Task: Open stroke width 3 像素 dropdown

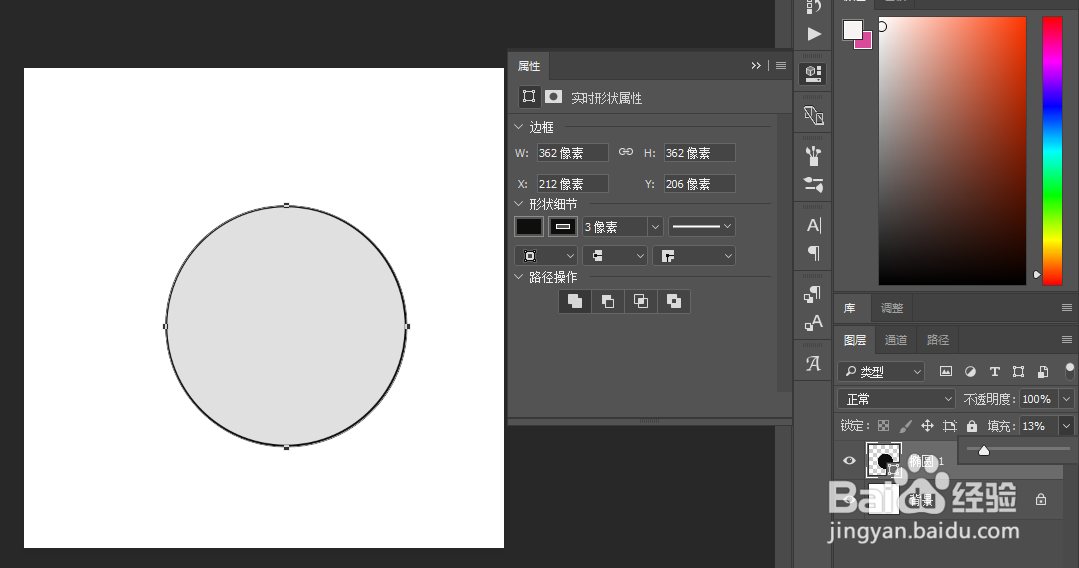Action: point(655,227)
